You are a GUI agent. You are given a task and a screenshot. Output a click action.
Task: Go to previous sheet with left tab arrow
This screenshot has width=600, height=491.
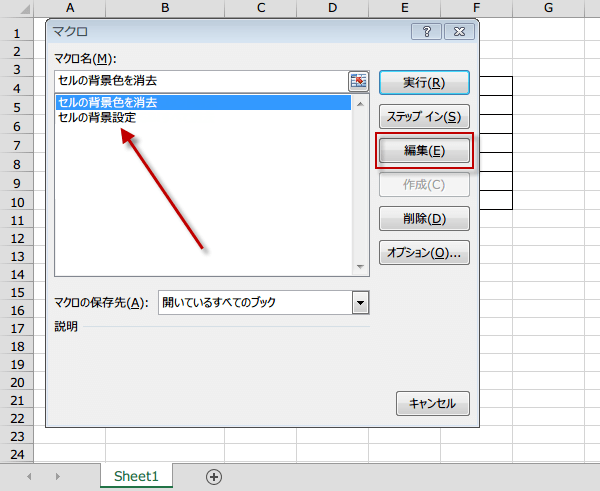click(29, 476)
